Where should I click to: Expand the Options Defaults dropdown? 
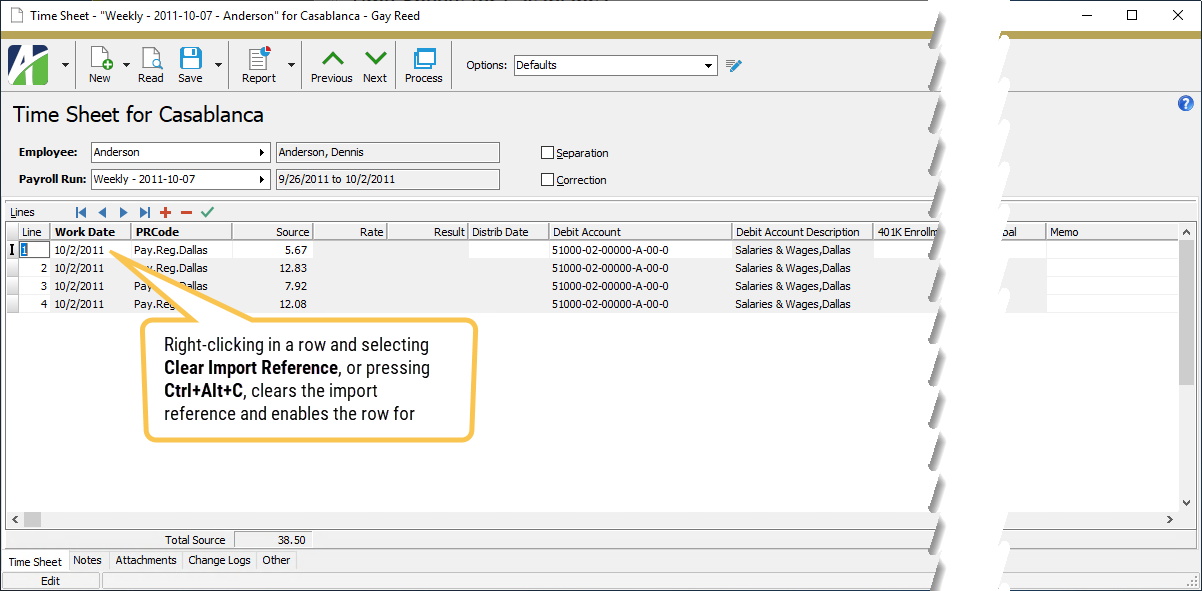tap(709, 66)
